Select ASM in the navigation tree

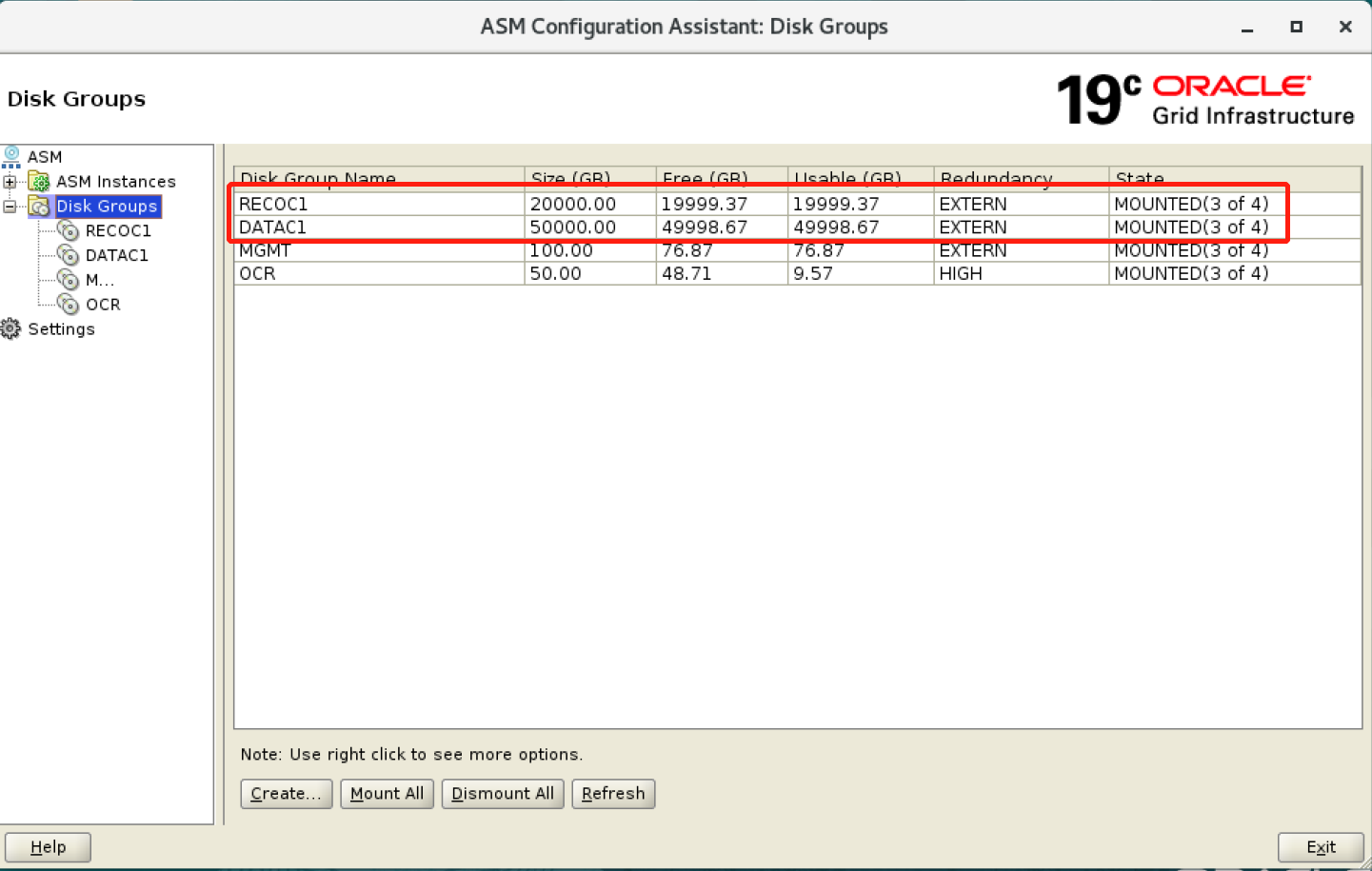(x=45, y=157)
